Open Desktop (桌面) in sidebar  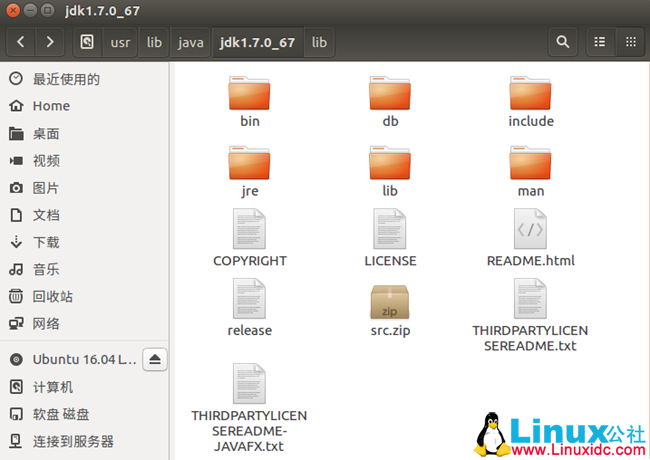(85, 134)
